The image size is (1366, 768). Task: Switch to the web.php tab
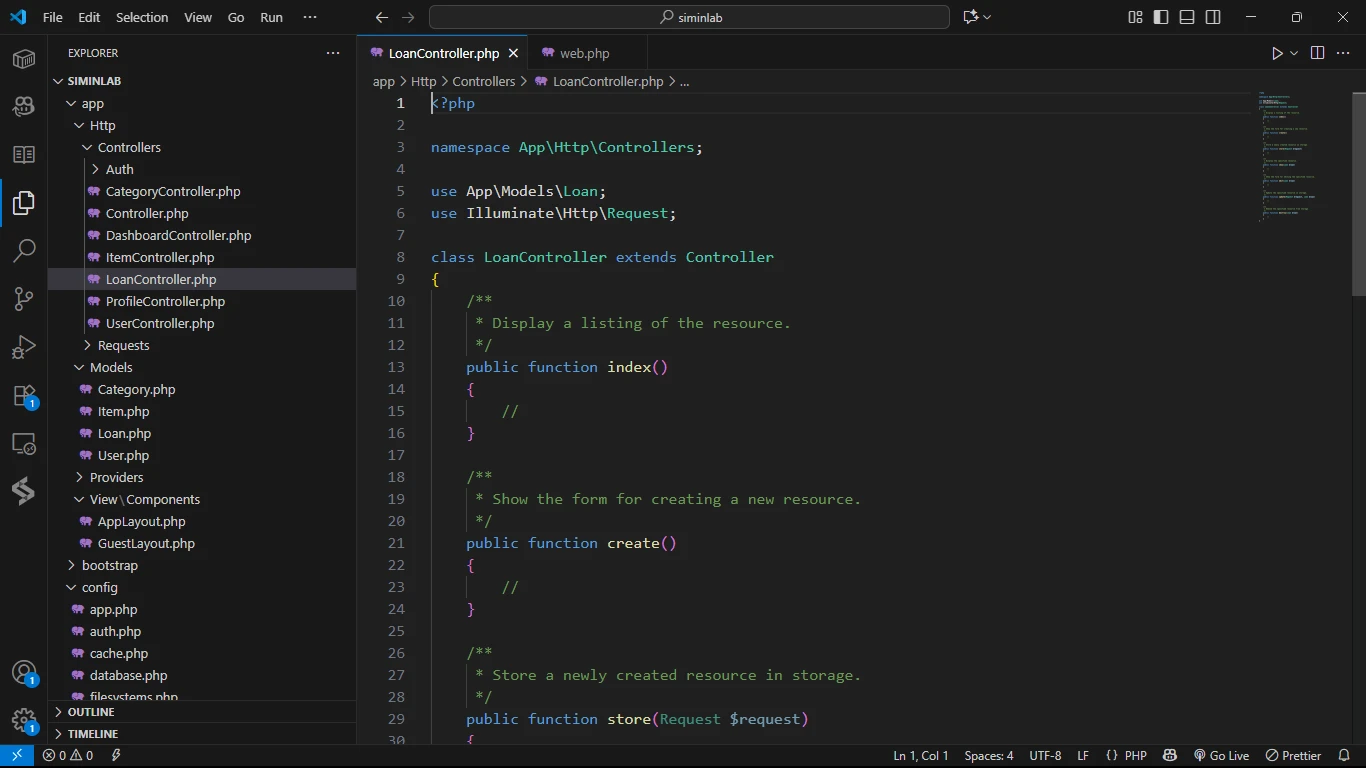pos(584,53)
